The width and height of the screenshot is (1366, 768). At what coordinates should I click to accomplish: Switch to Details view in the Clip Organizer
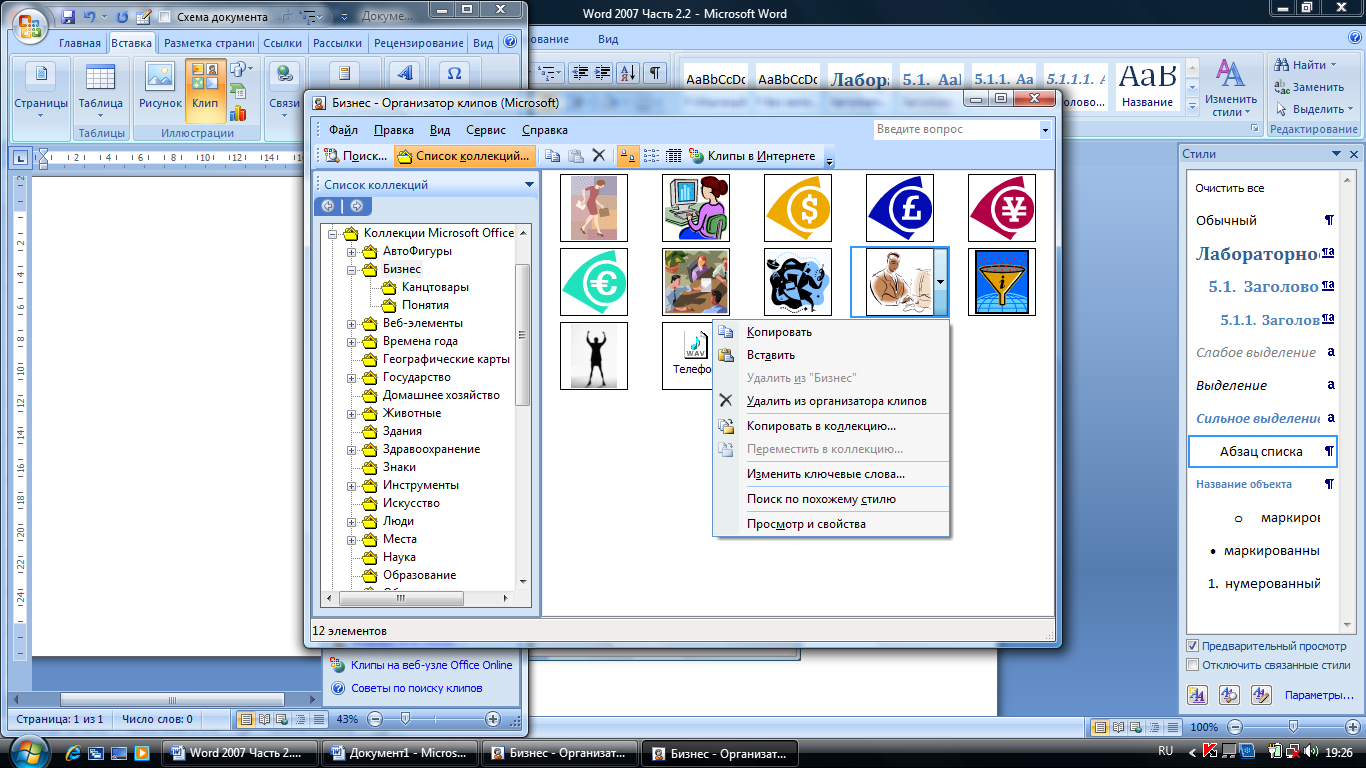(674, 156)
